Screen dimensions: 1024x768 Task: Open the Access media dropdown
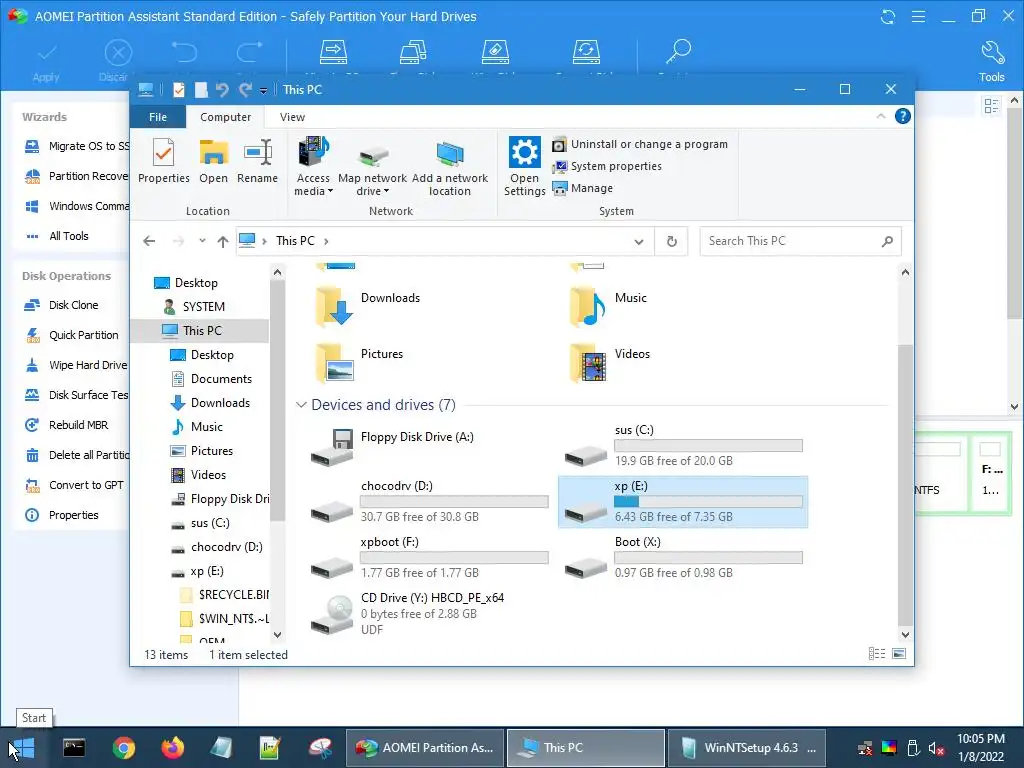point(313,167)
